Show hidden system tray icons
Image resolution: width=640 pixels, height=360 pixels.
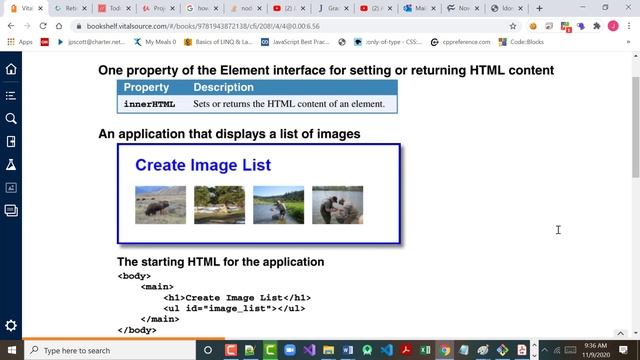(x=544, y=350)
